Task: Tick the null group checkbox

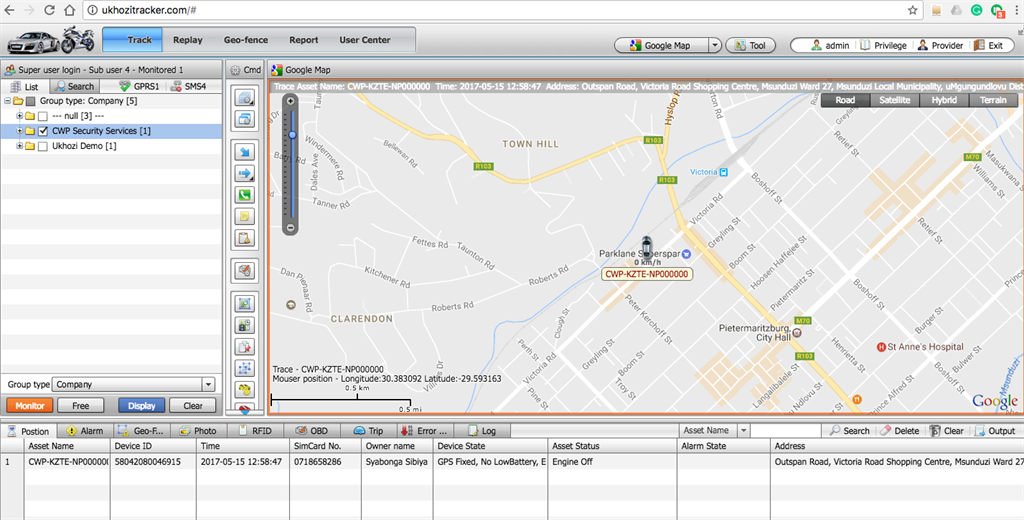Action: pos(43,116)
